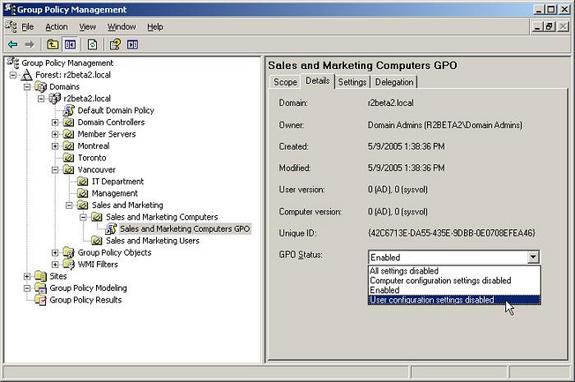
Task: Choose All settings disabled option
Action: pyautogui.click(x=454, y=271)
